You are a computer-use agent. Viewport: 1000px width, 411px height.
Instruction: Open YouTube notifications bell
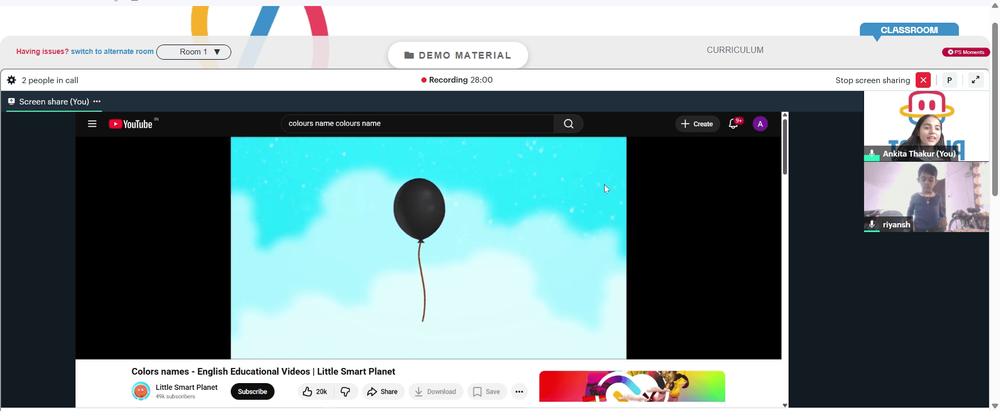tap(734, 124)
